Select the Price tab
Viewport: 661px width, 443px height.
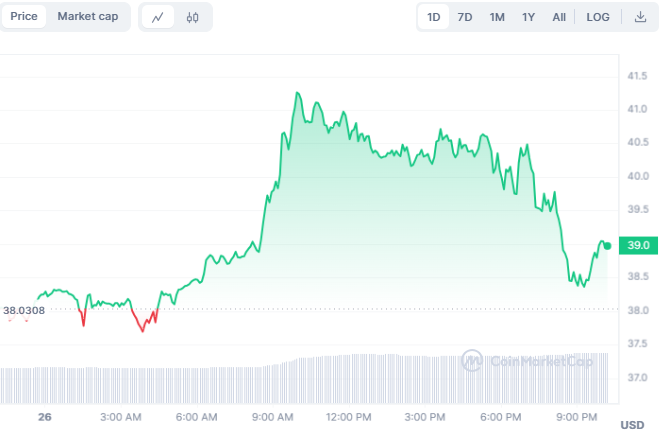pyautogui.click(x=24, y=17)
